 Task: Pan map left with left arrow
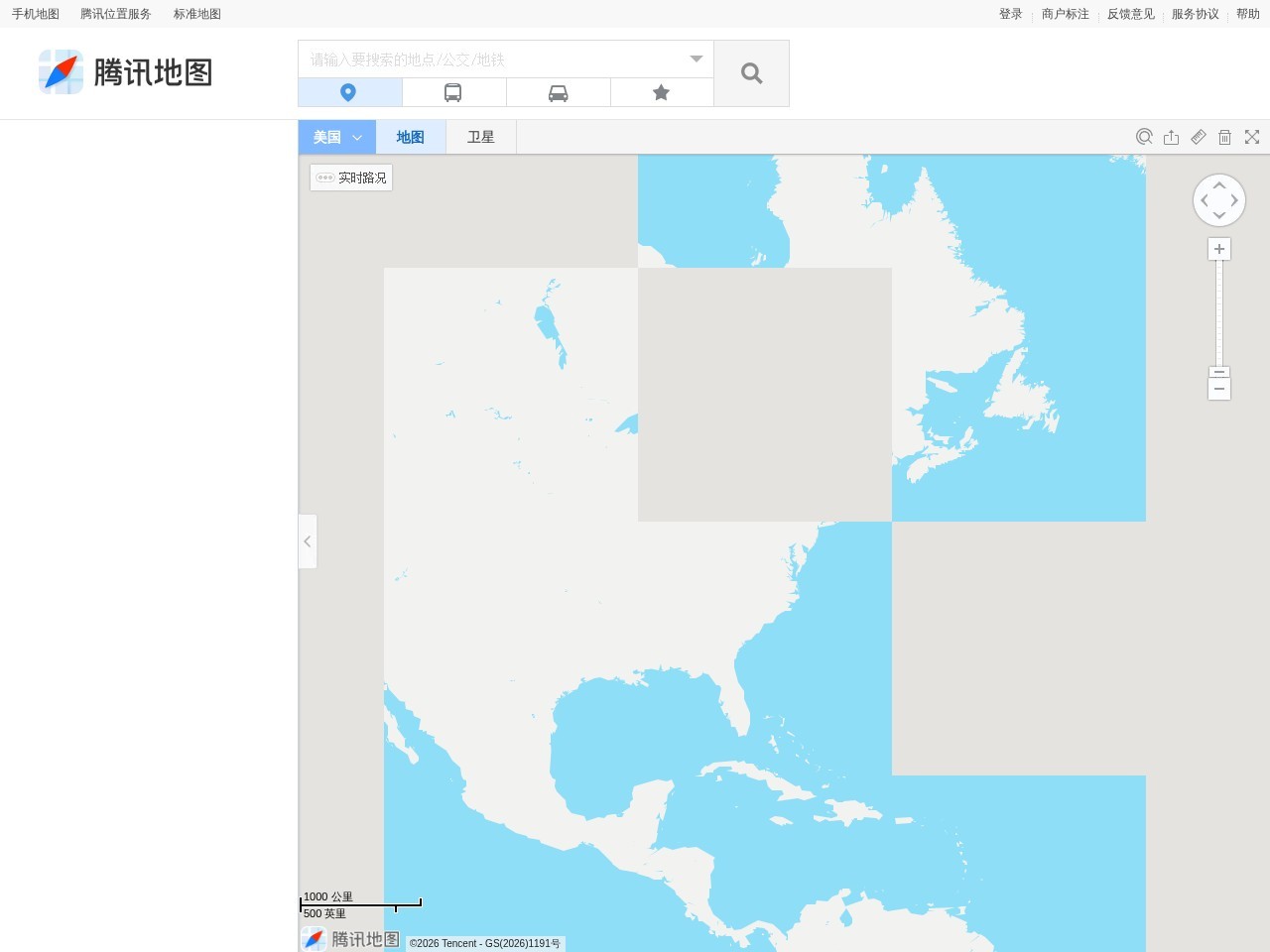click(x=1205, y=200)
